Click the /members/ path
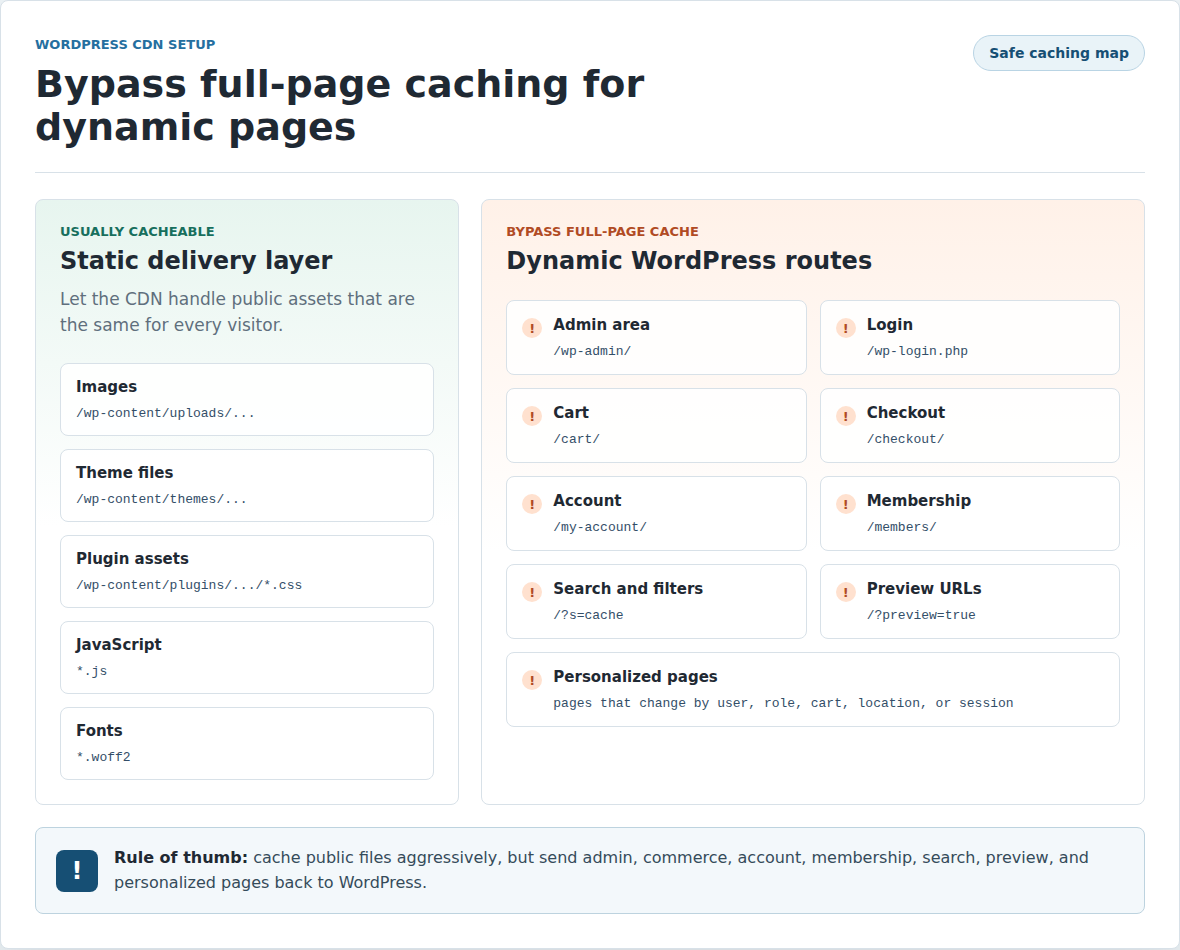 point(902,528)
